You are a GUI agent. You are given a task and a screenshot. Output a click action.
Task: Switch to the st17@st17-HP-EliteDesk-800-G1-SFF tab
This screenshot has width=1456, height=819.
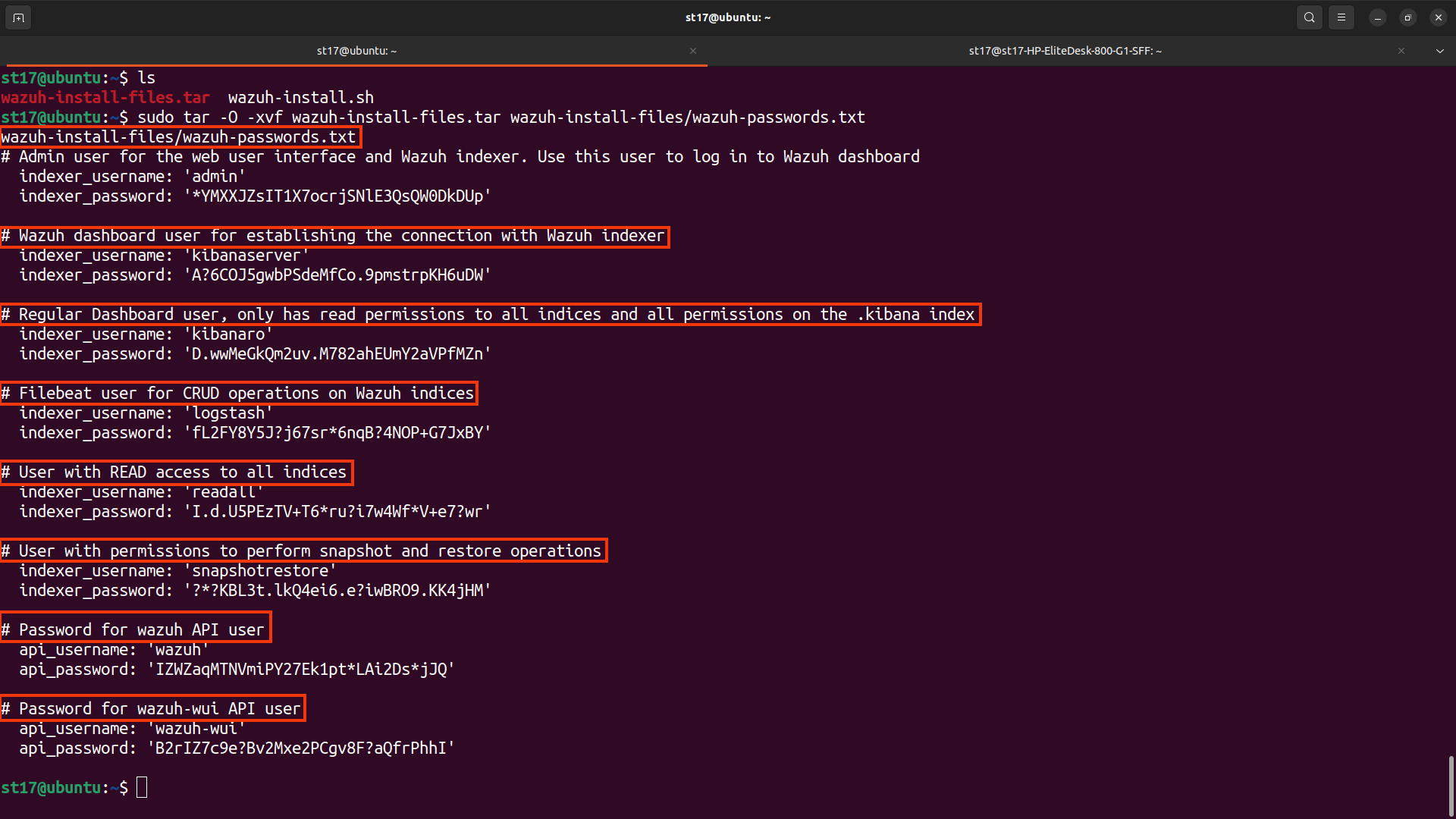click(1065, 51)
